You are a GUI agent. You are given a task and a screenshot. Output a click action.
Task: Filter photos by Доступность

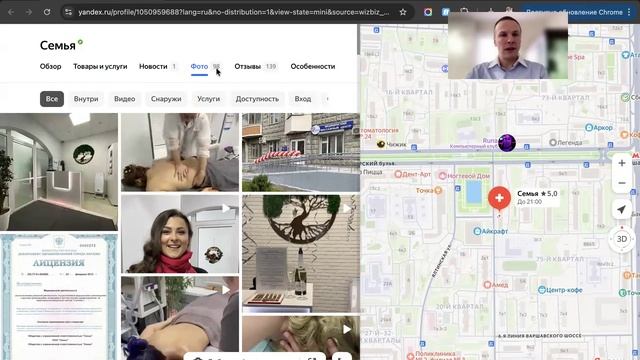point(257,99)
